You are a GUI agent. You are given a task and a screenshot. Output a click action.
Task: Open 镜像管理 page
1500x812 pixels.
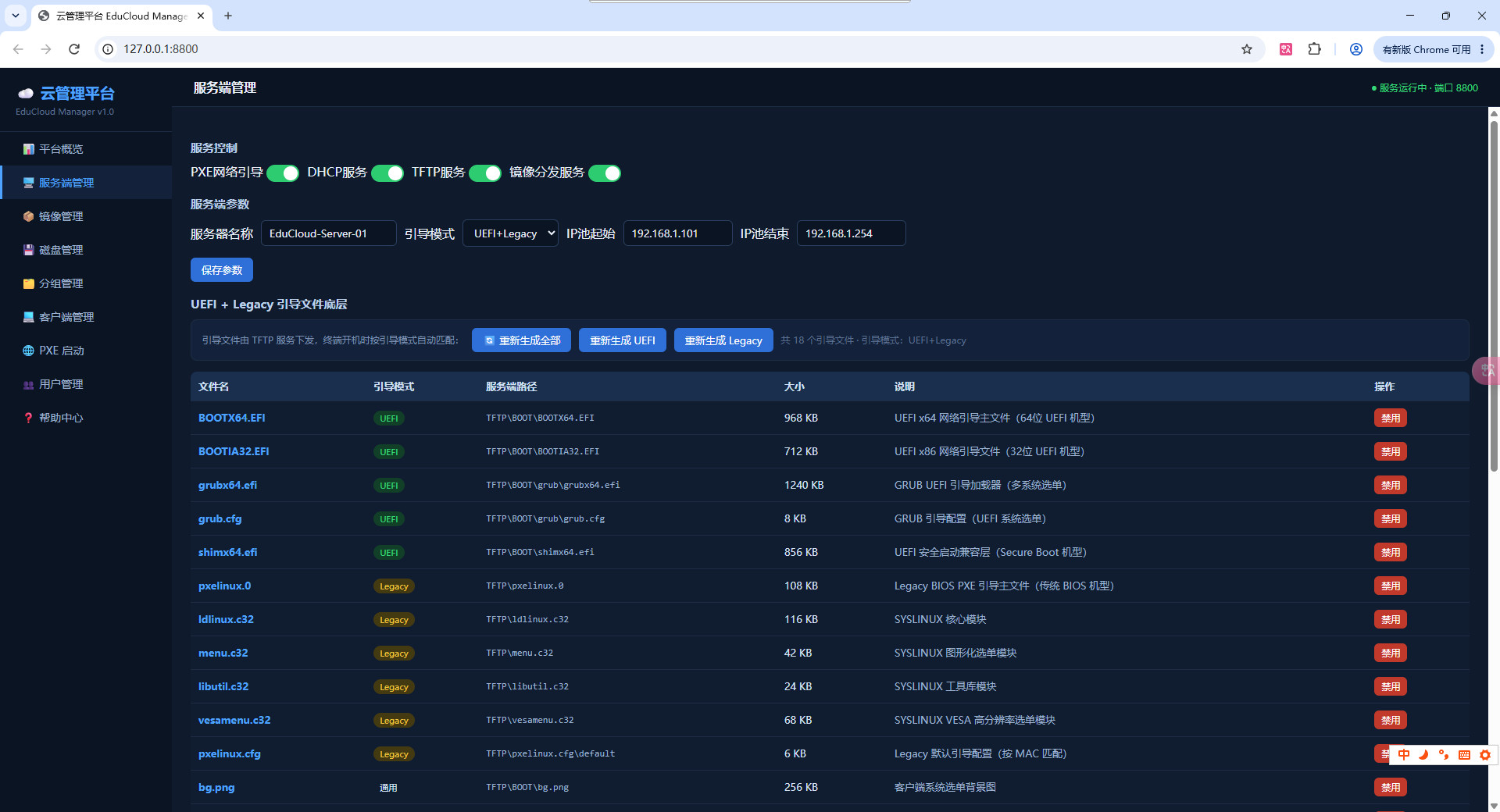pyautogui.click(x=86, y=216)
